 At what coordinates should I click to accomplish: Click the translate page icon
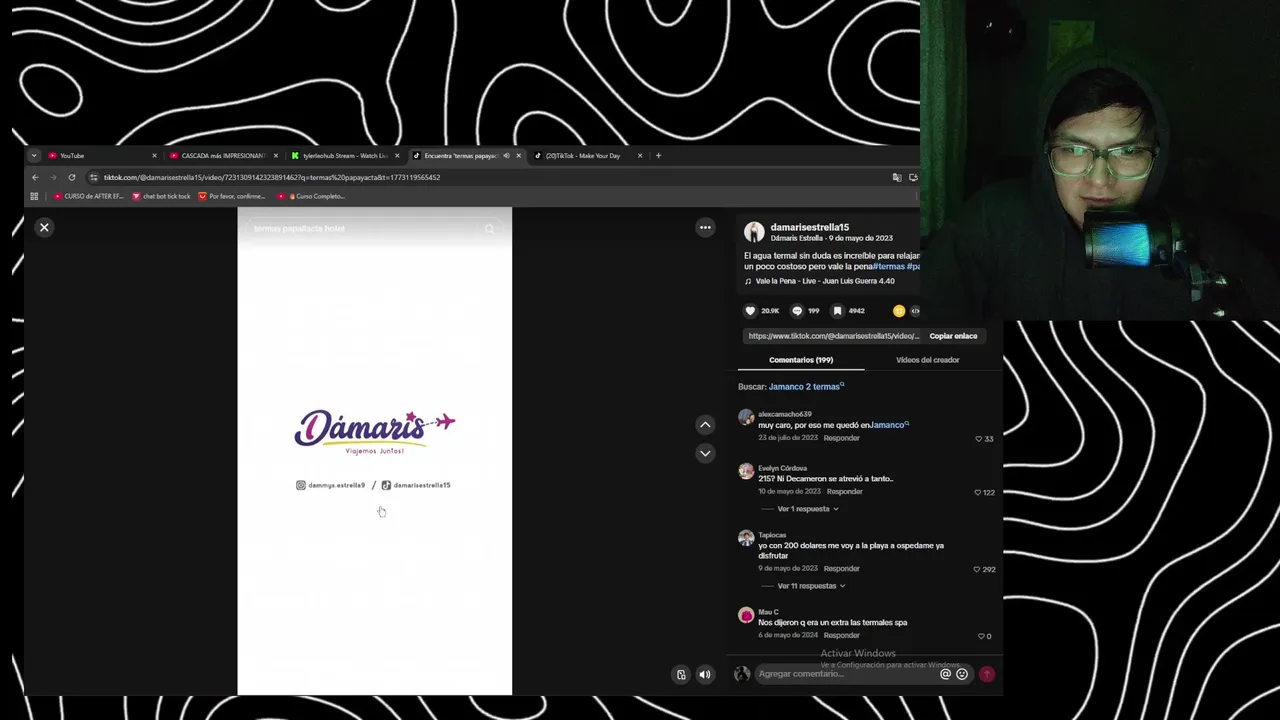click(897, 178)
